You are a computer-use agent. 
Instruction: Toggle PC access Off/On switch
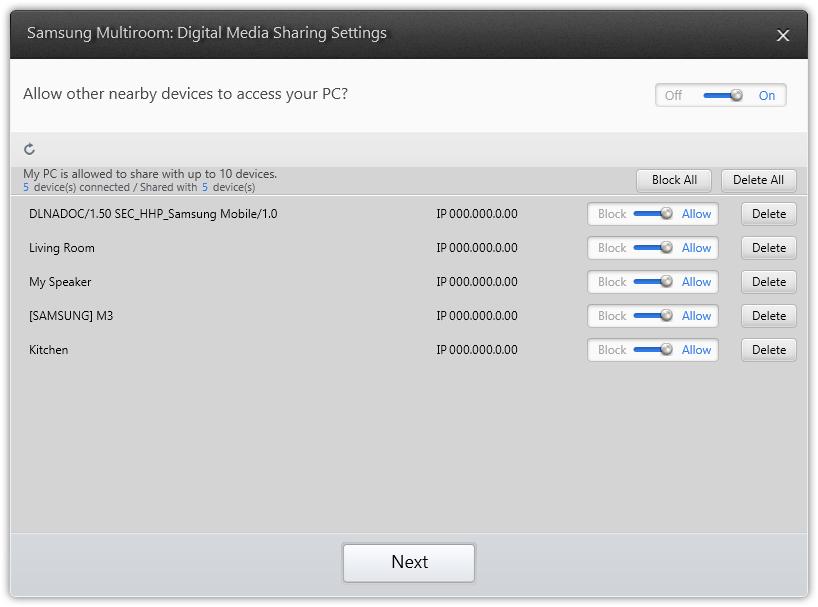(x=720, y=95)
